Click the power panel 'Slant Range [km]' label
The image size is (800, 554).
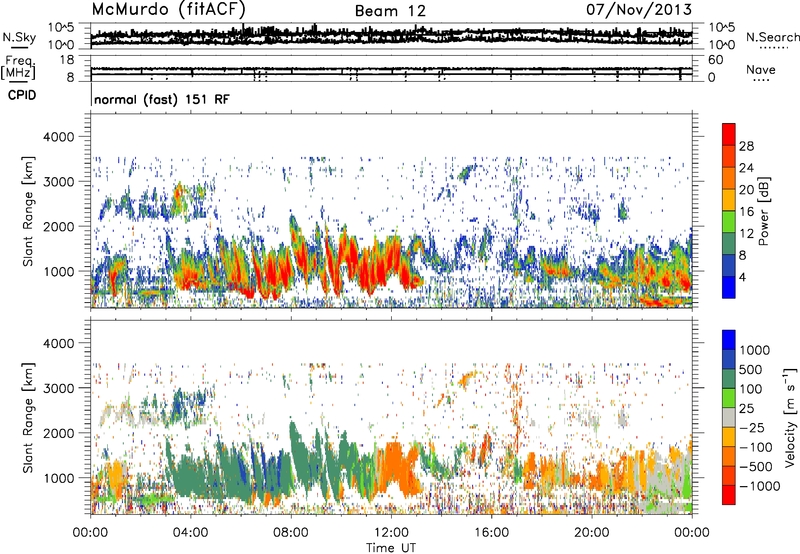point(28,211)
